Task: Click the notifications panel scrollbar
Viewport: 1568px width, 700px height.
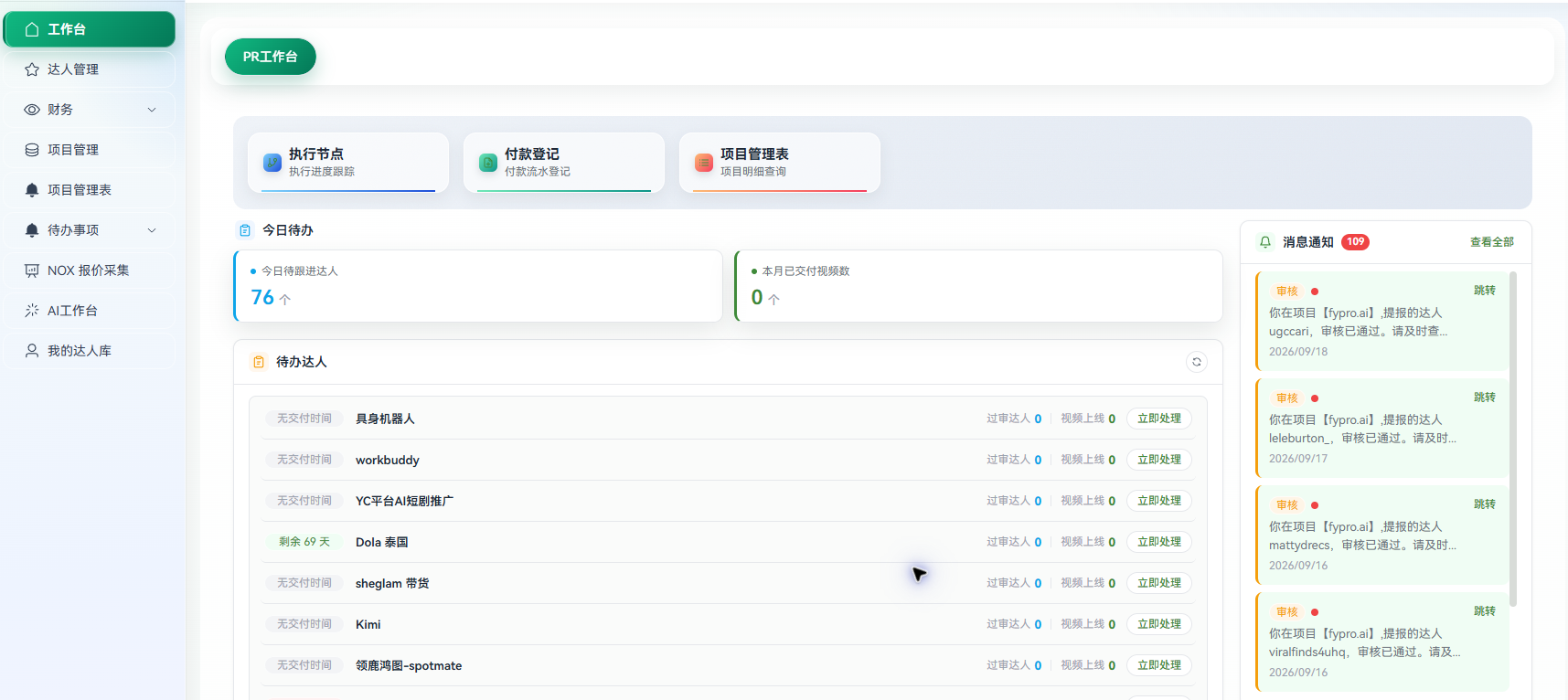Action: point(1513,439)
